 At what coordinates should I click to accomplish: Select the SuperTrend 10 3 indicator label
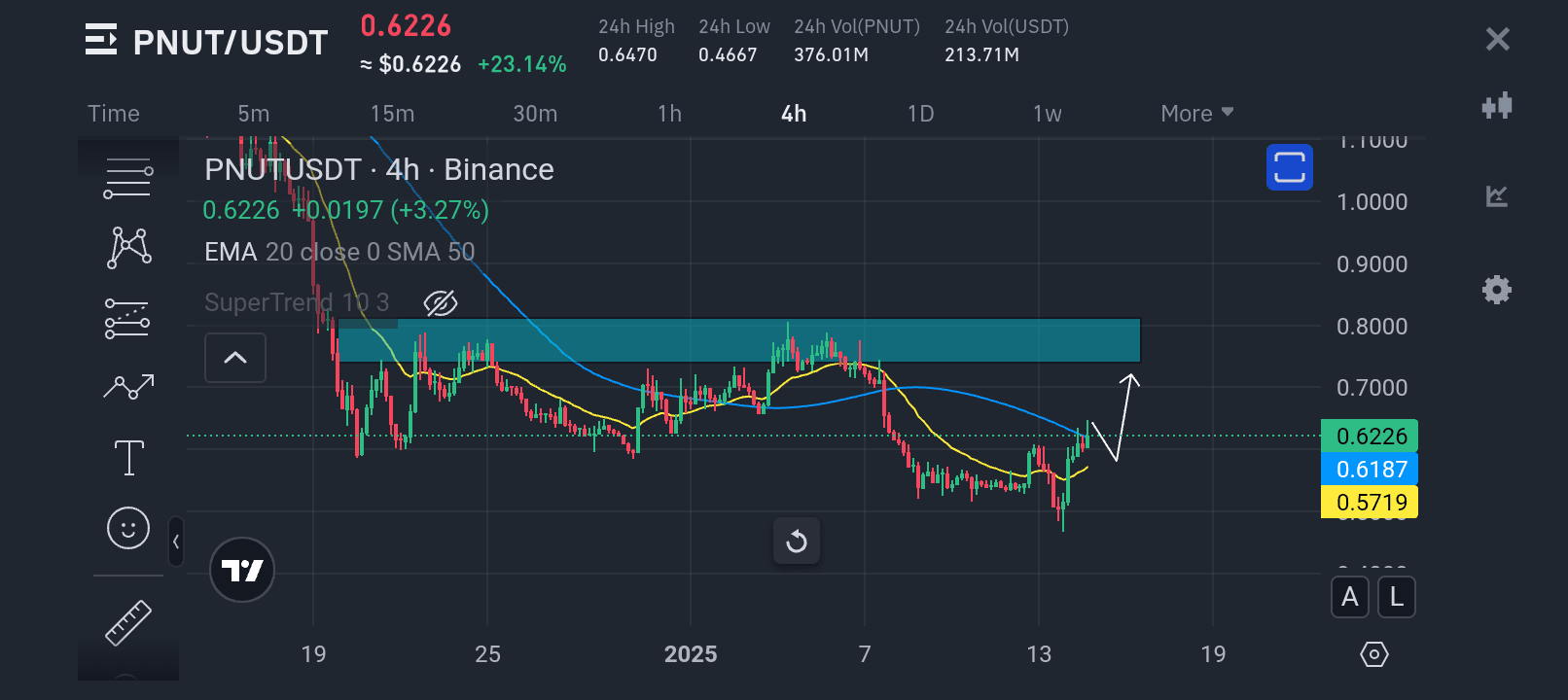(x=297, y=302)
